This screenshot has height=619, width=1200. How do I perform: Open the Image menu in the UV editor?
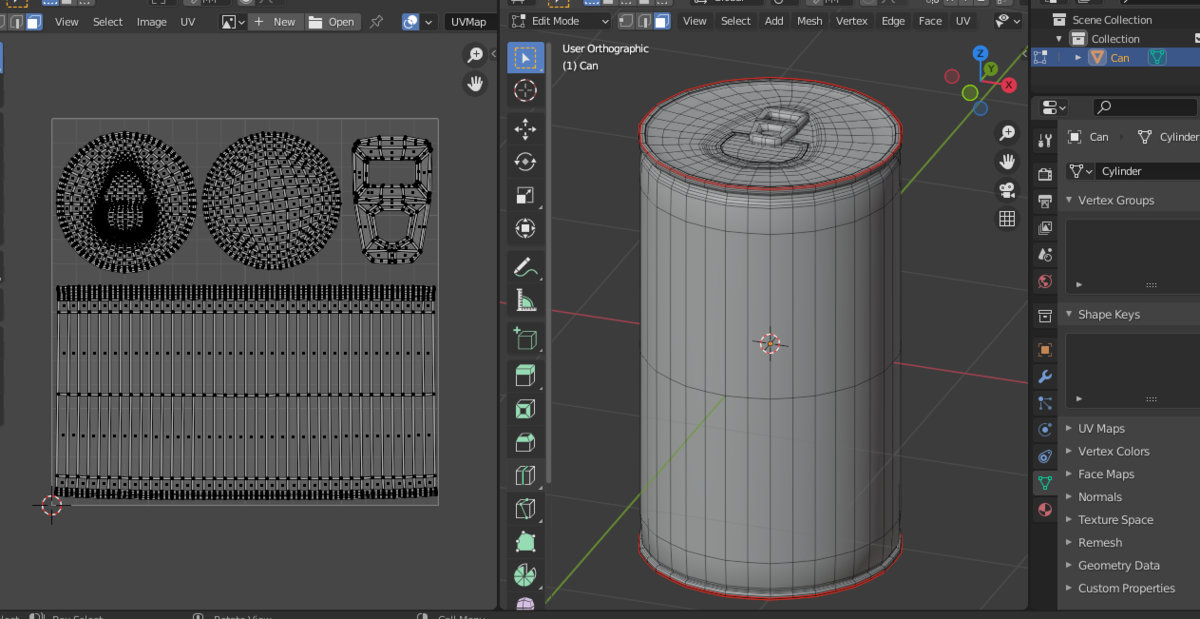(152, 21)
